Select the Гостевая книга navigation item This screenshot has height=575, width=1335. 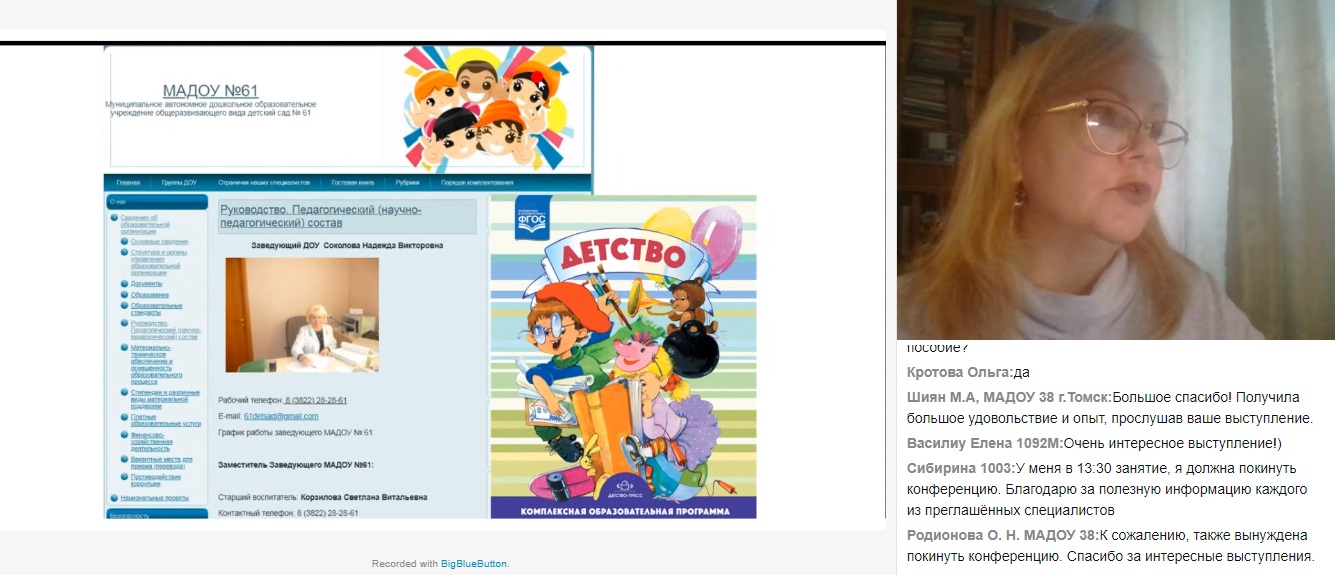353,183
